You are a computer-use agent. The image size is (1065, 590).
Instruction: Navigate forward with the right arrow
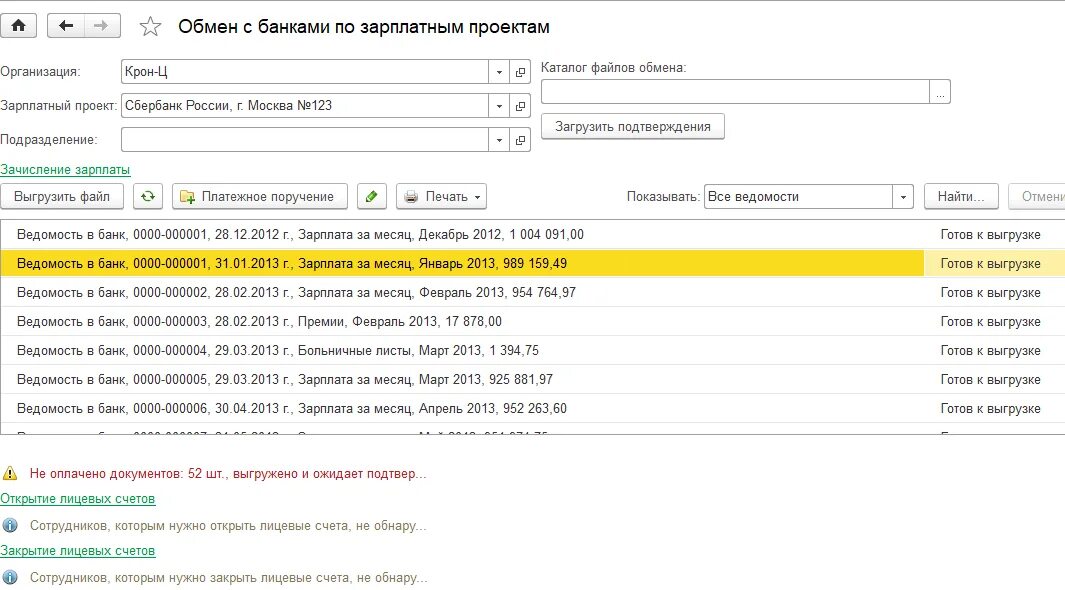click(x=102, y=26)
